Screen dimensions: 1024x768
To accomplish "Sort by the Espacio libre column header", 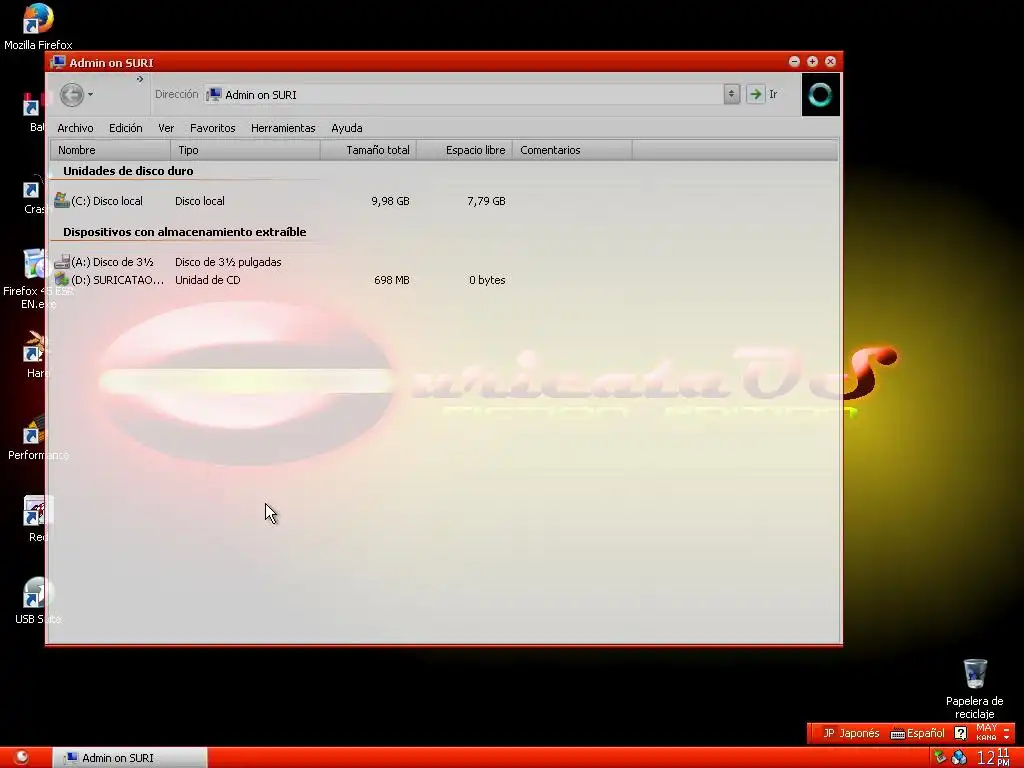I will pyautogui.click(x=464, y=150).
